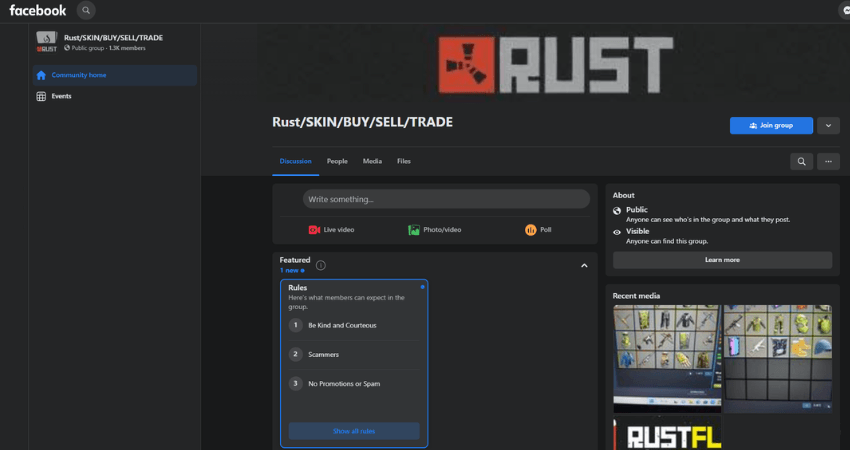The height and width of the screenshot is (450, 850).
Task: Switch to the Files tab
Action: [404, 161]
